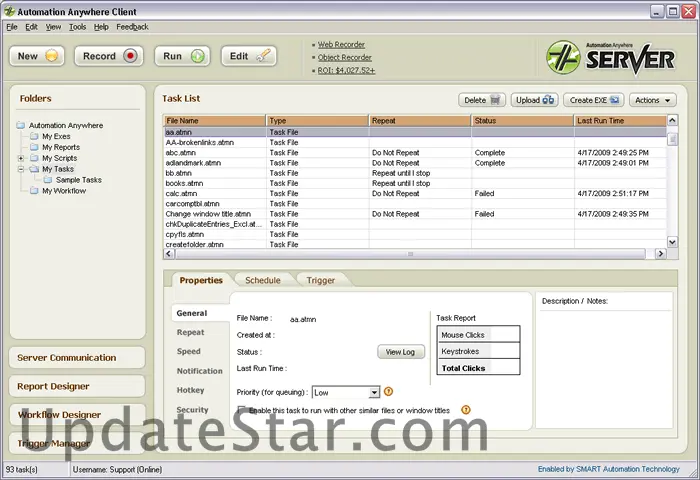Upload the task to server

(x=535, y=100)
